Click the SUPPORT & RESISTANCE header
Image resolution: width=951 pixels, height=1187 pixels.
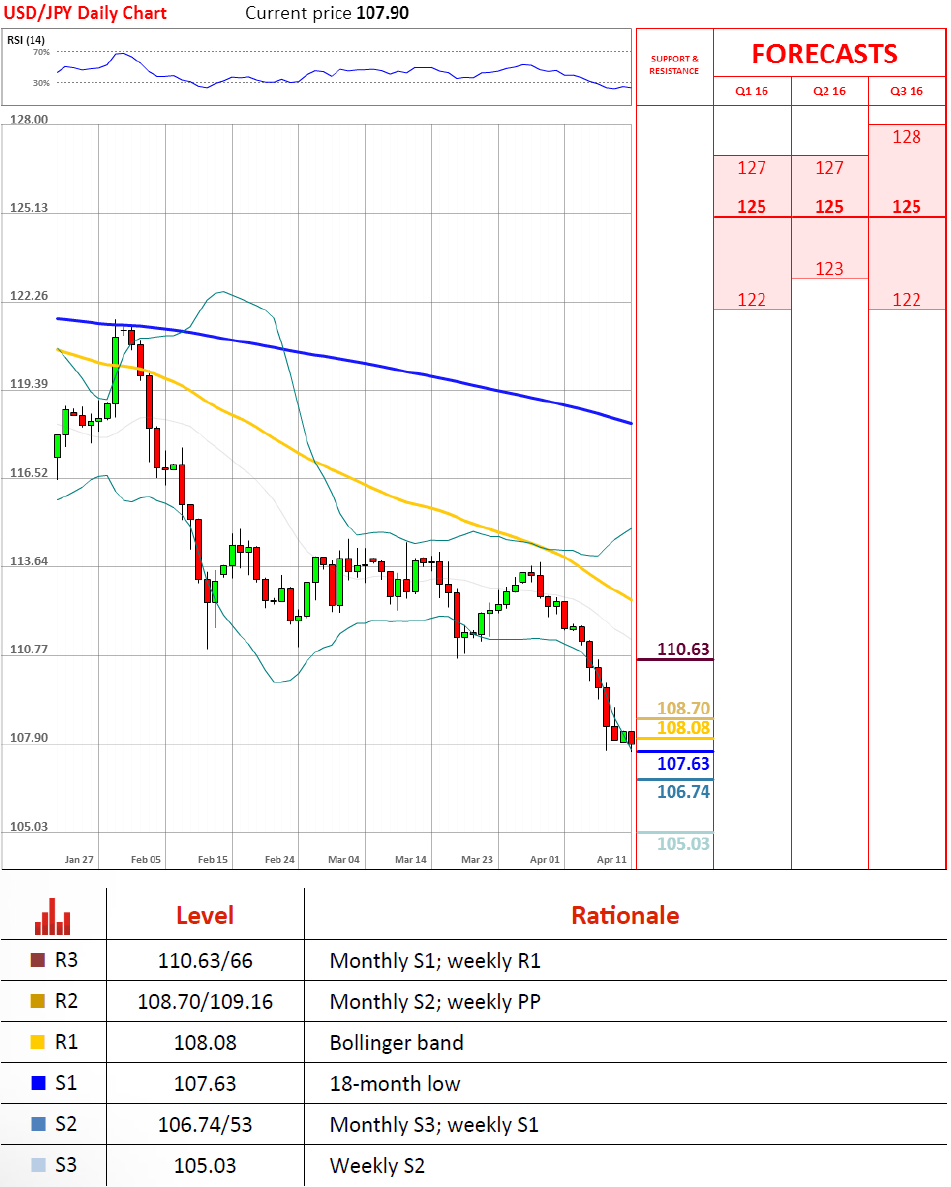[x=674, y=64]
